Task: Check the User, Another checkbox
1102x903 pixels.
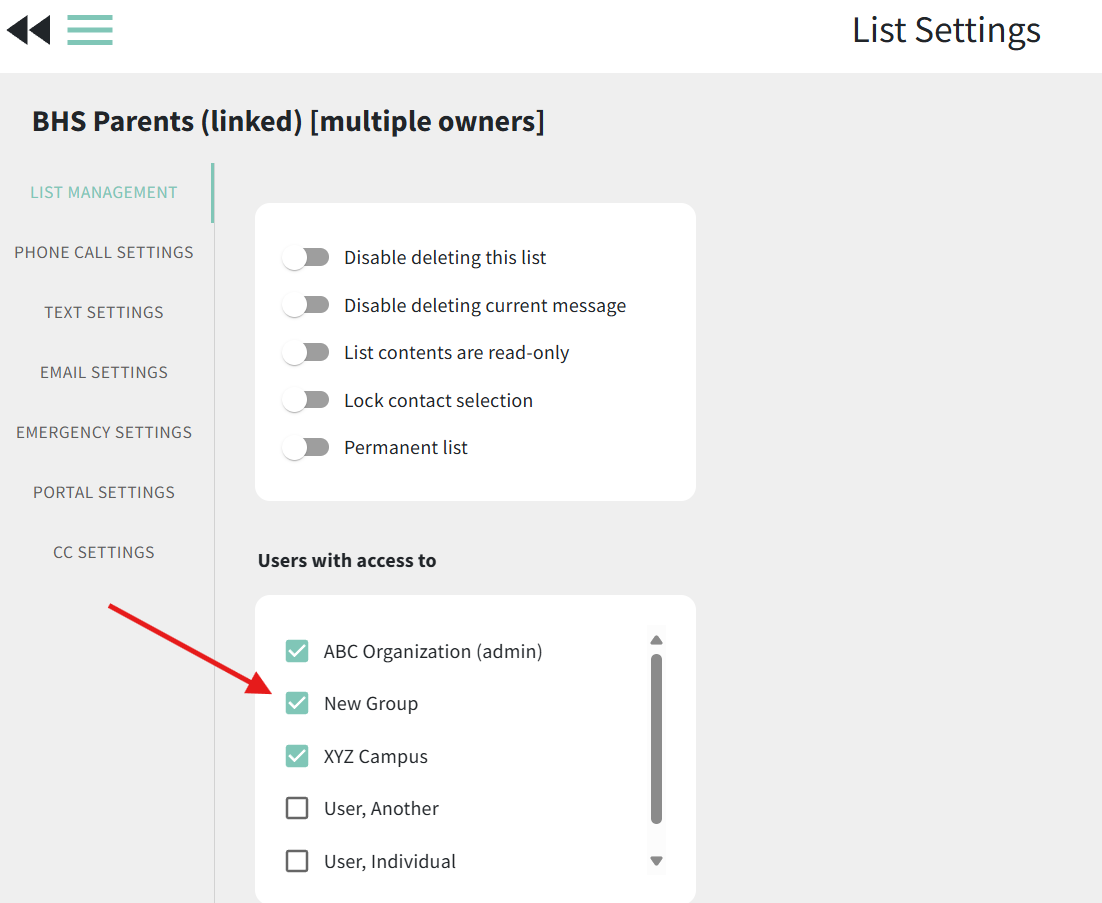Action: click(297, 808)
